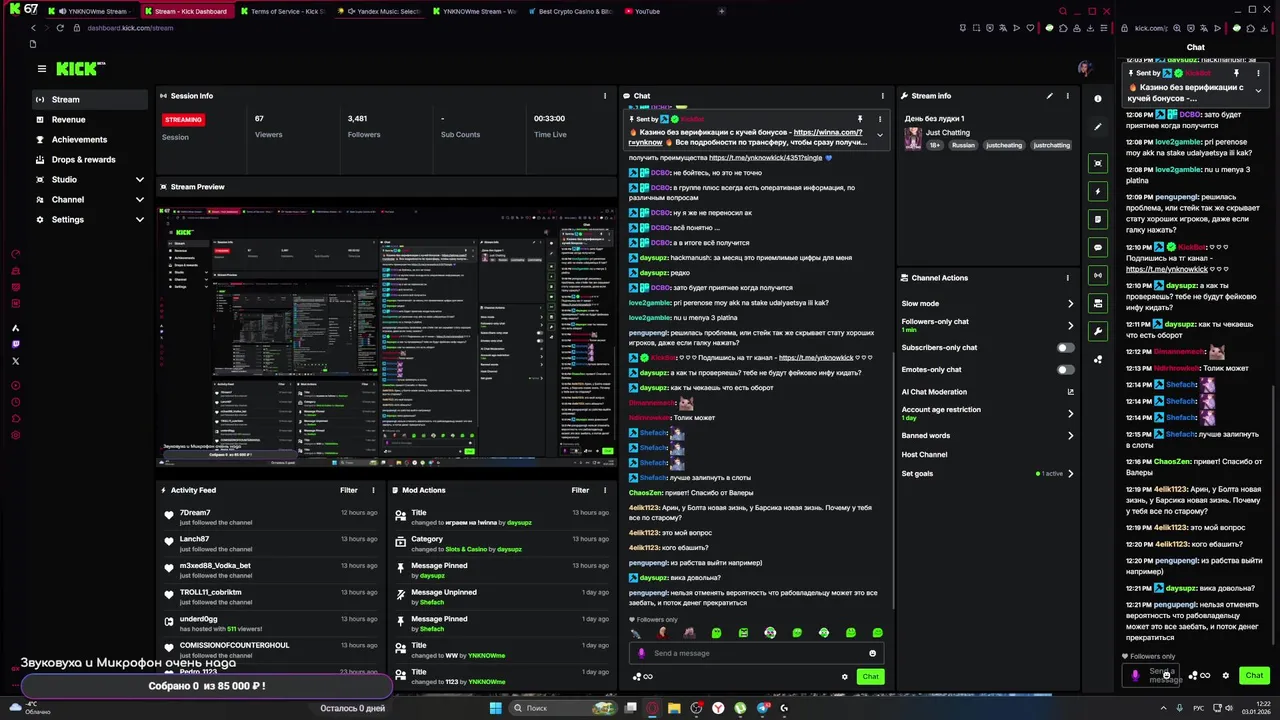Viewport: 1280px width, 720px height.
Task: Send message with side panel Chat button
Action: pyautogui.click(x=1254, y=675)
